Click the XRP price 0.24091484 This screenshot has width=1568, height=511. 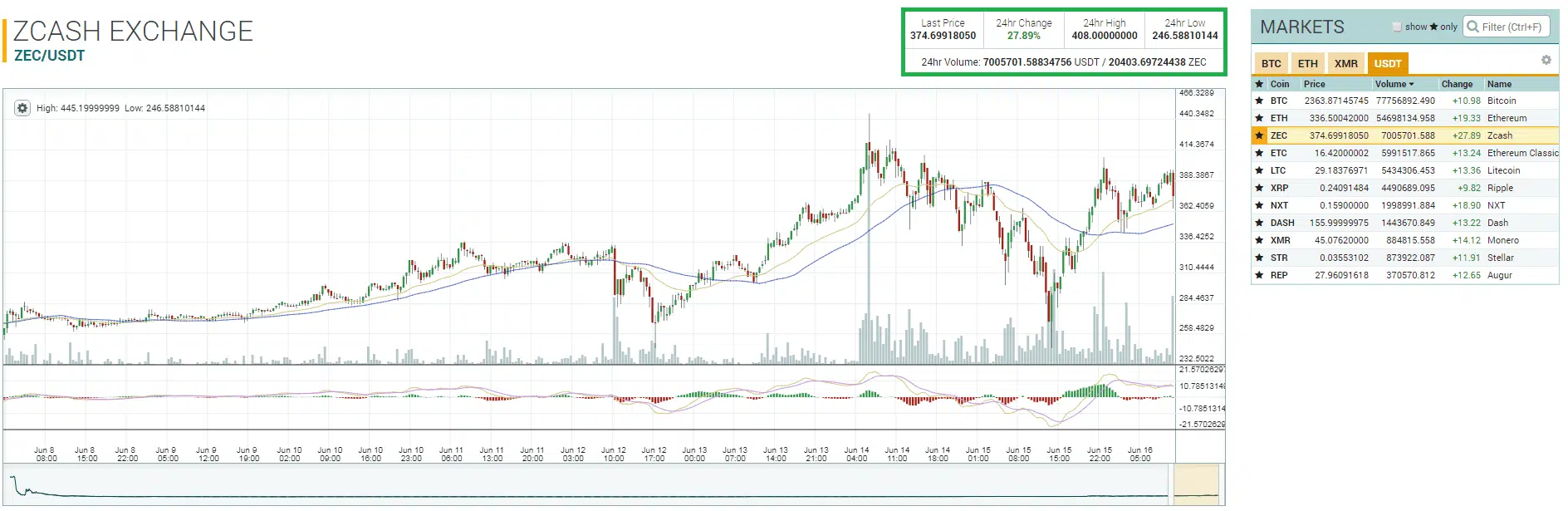click(x=1344, y=188)
